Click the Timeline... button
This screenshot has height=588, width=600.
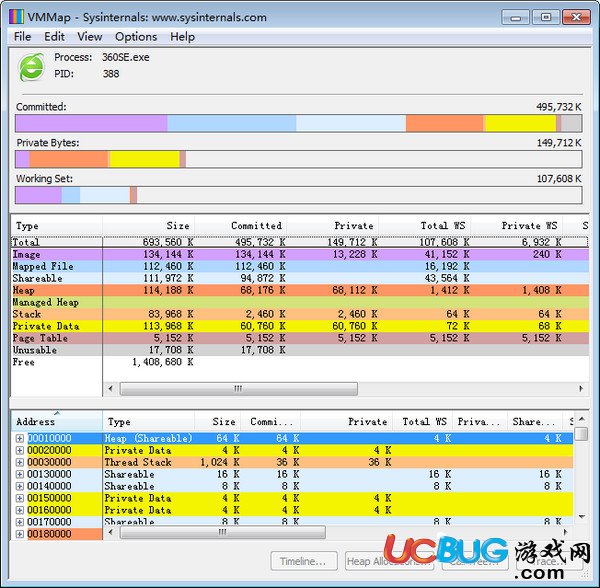pos(304,561)
